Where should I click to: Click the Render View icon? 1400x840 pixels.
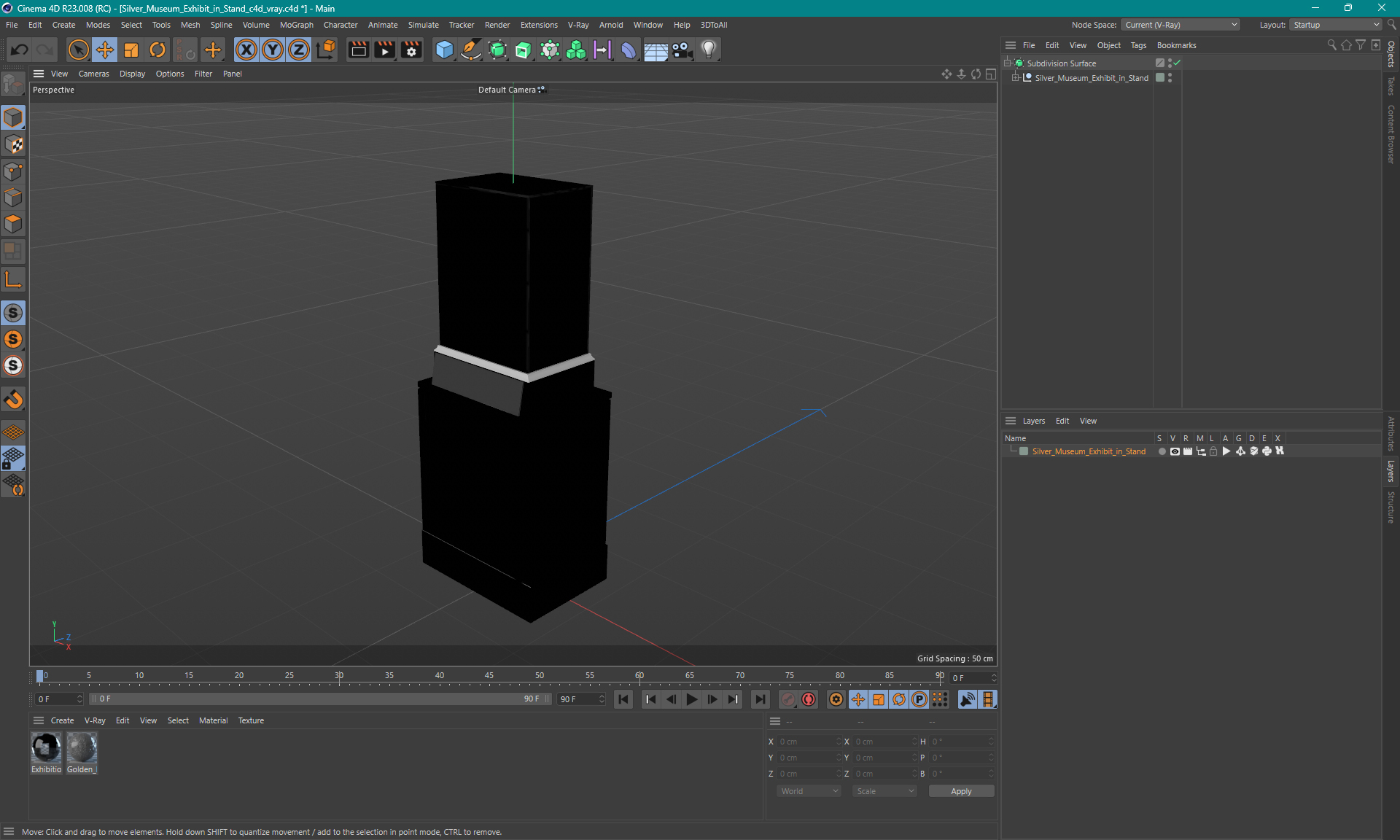click(x=358, y=50)
